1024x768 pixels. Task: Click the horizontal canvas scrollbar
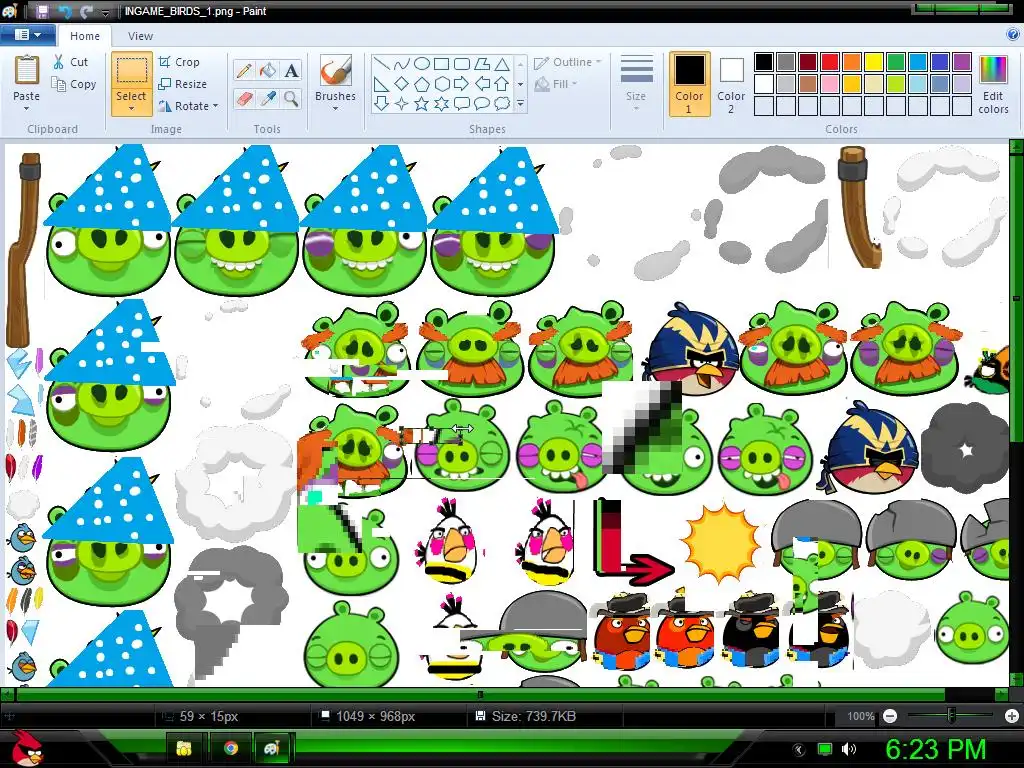click(x=480, y=694)
